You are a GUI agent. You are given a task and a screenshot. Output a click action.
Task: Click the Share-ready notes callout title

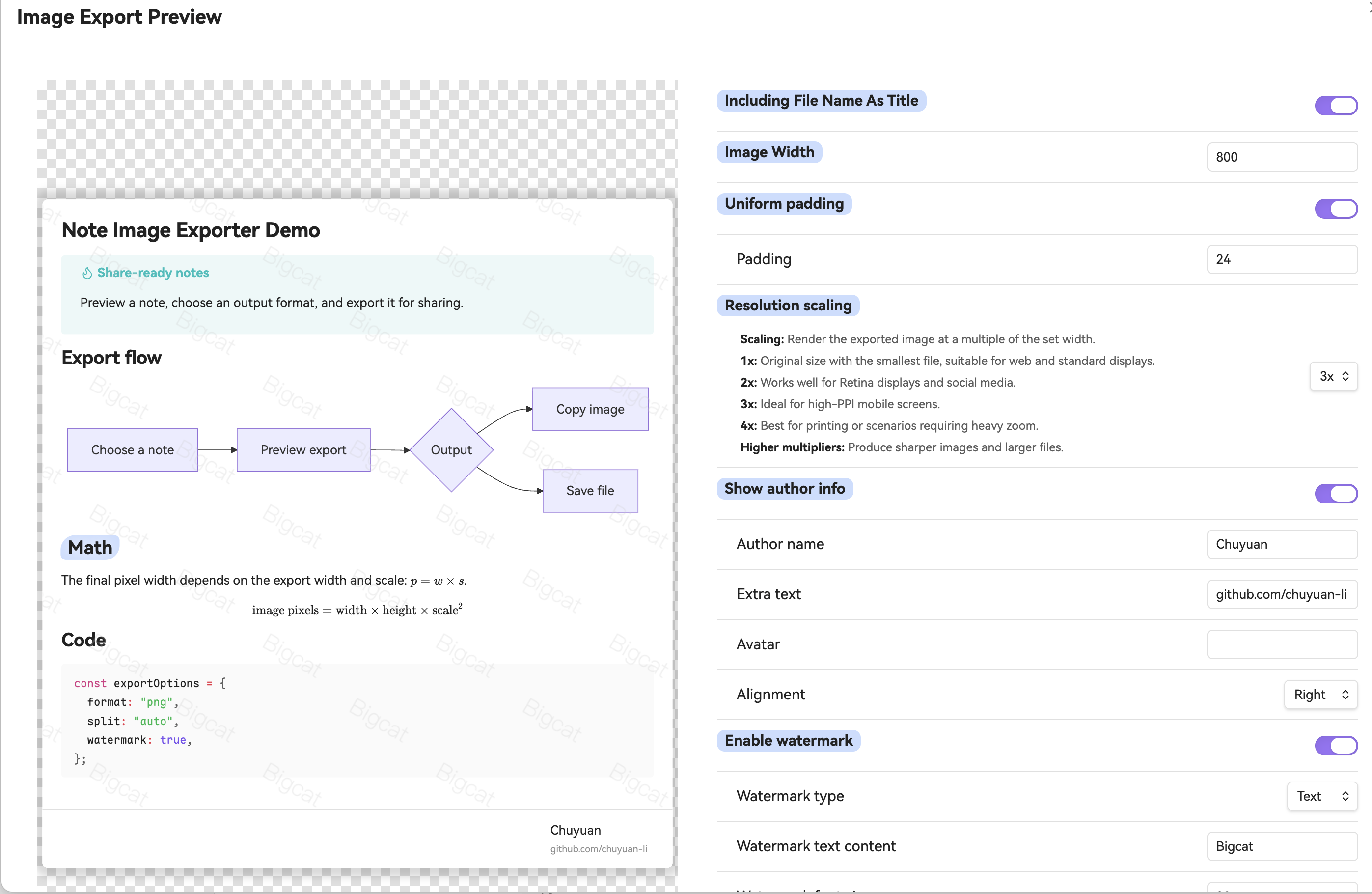click(x=153, y=272)
